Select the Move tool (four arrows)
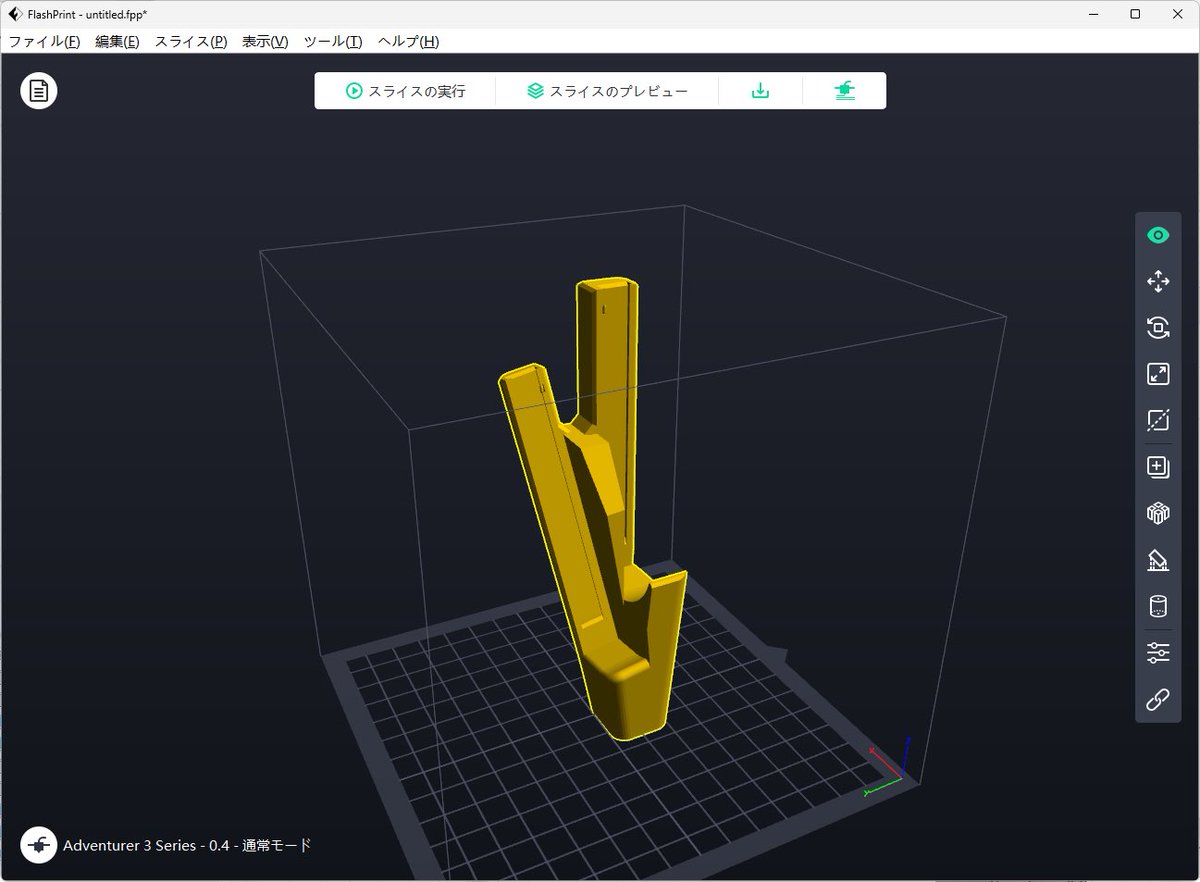The width and height of the screenshot is (1200, 882). 1158,281
